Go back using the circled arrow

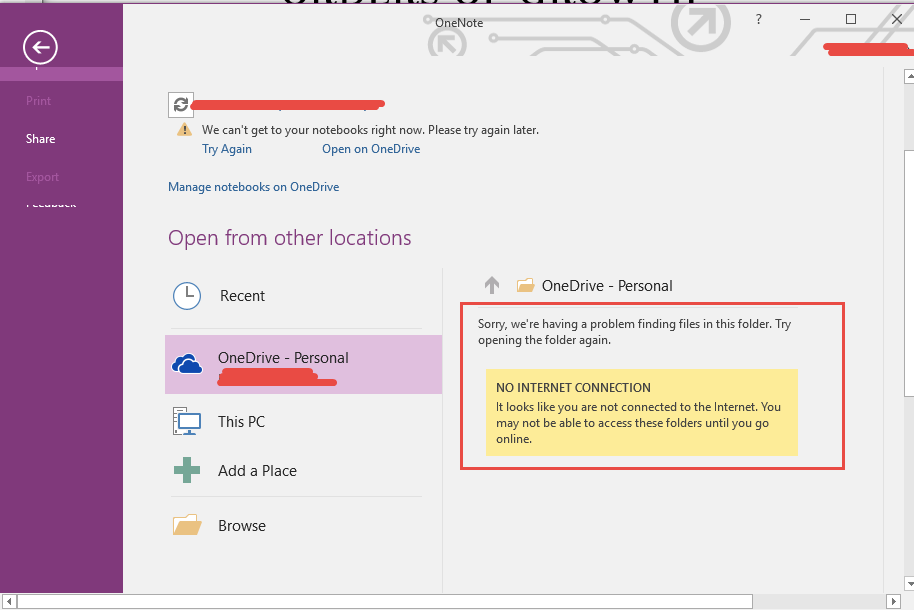[40, 47]
